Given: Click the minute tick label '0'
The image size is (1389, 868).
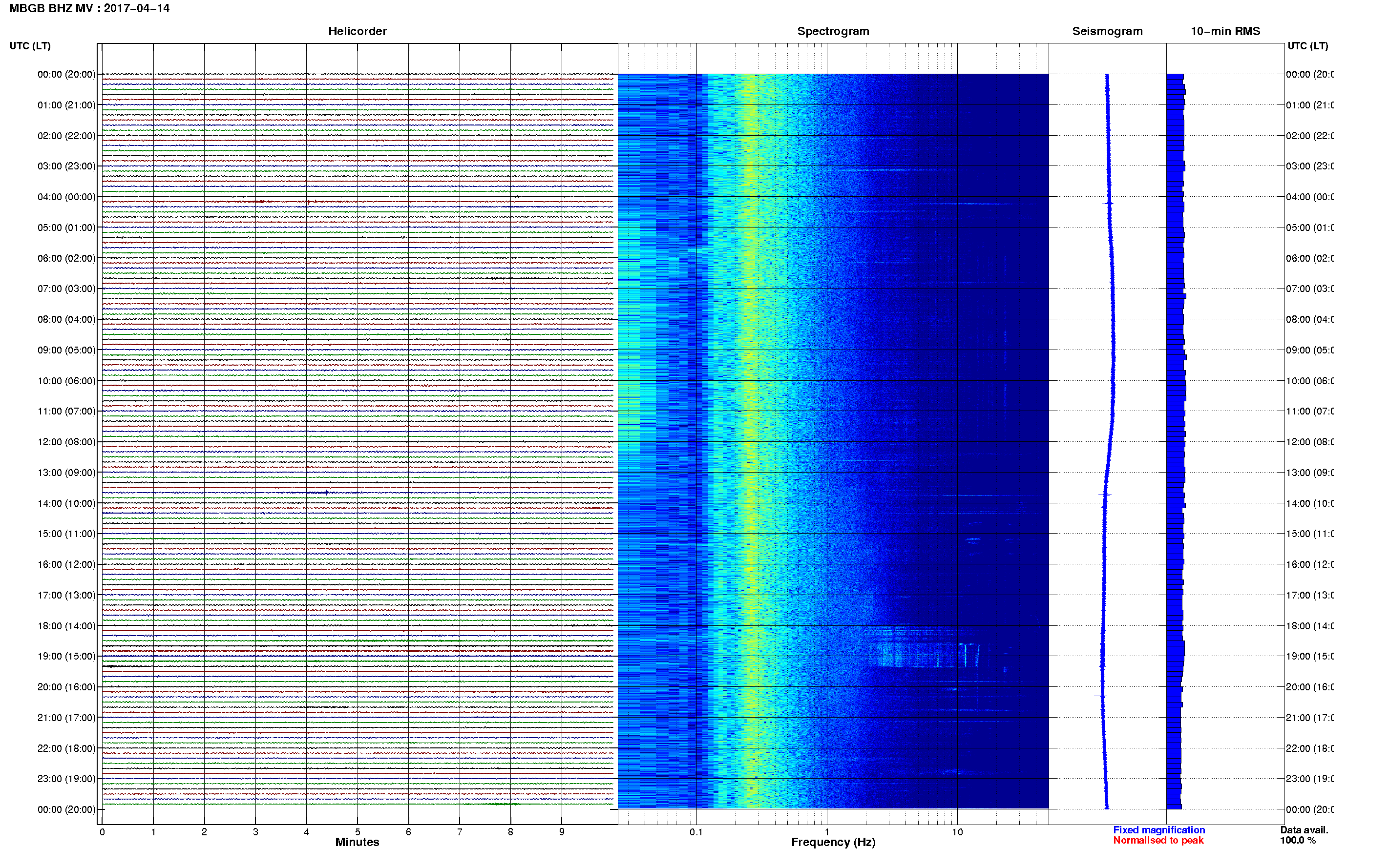Looking at the screenshot, I should [102, 832].
